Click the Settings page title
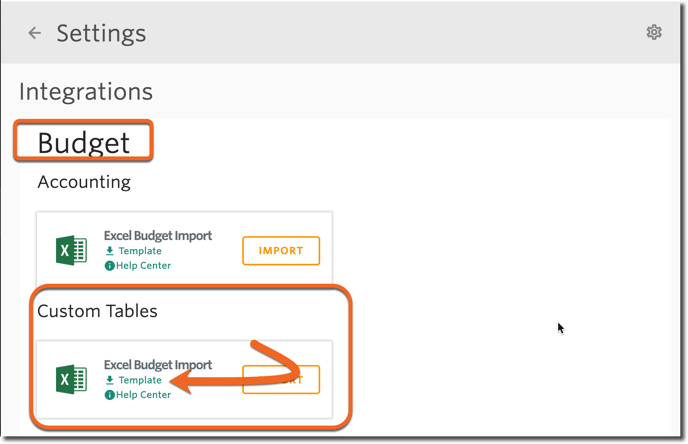The width and height of the screenshot is (688, 444). [x=101, y=33]
